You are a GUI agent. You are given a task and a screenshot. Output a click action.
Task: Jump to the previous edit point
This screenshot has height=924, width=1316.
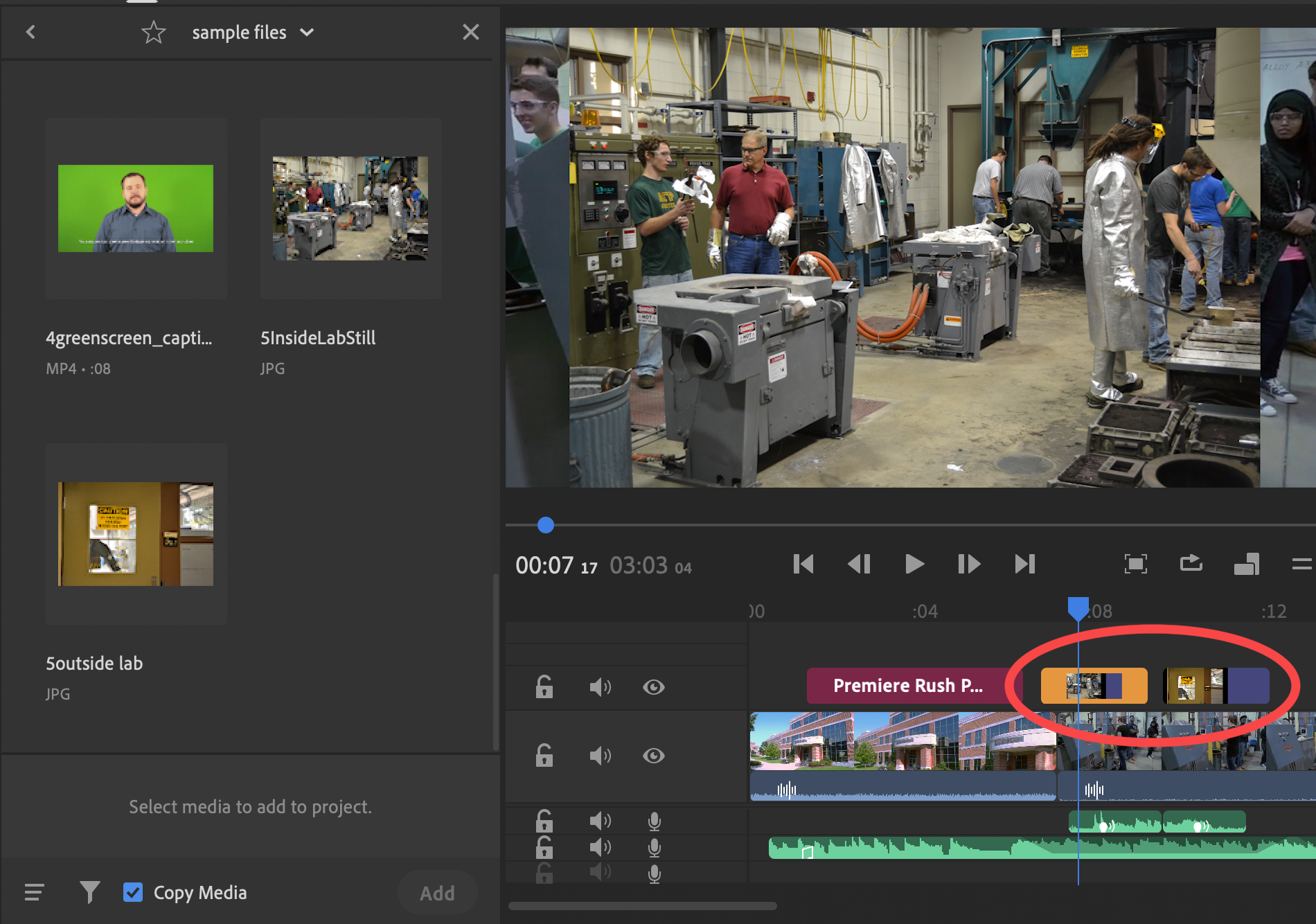pos(803,564)
